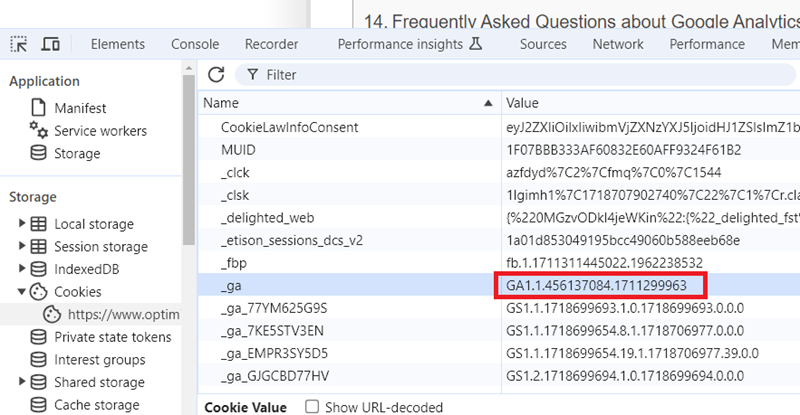Image resolution: width=800 pixels, height=415 pixels.
Task: Select the MUID cookie name
Action: tap(238, 150)
